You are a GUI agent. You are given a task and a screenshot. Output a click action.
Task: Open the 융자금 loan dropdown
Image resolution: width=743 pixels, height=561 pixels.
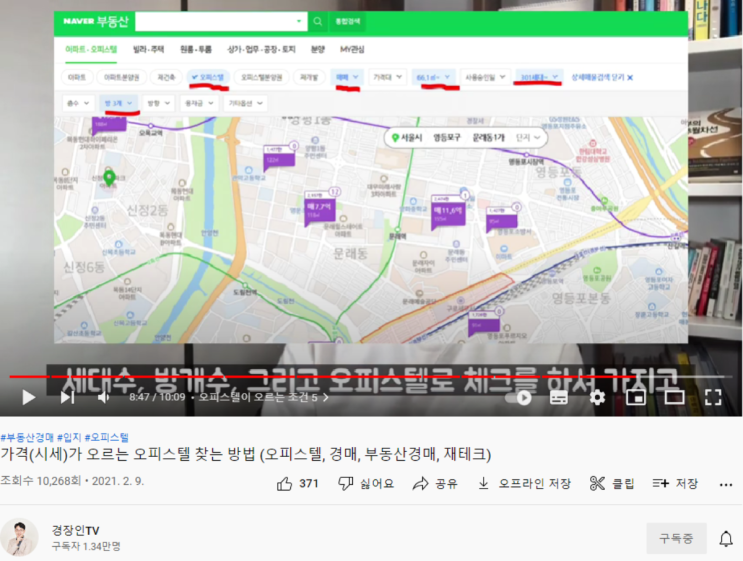(x=199, y=103)
